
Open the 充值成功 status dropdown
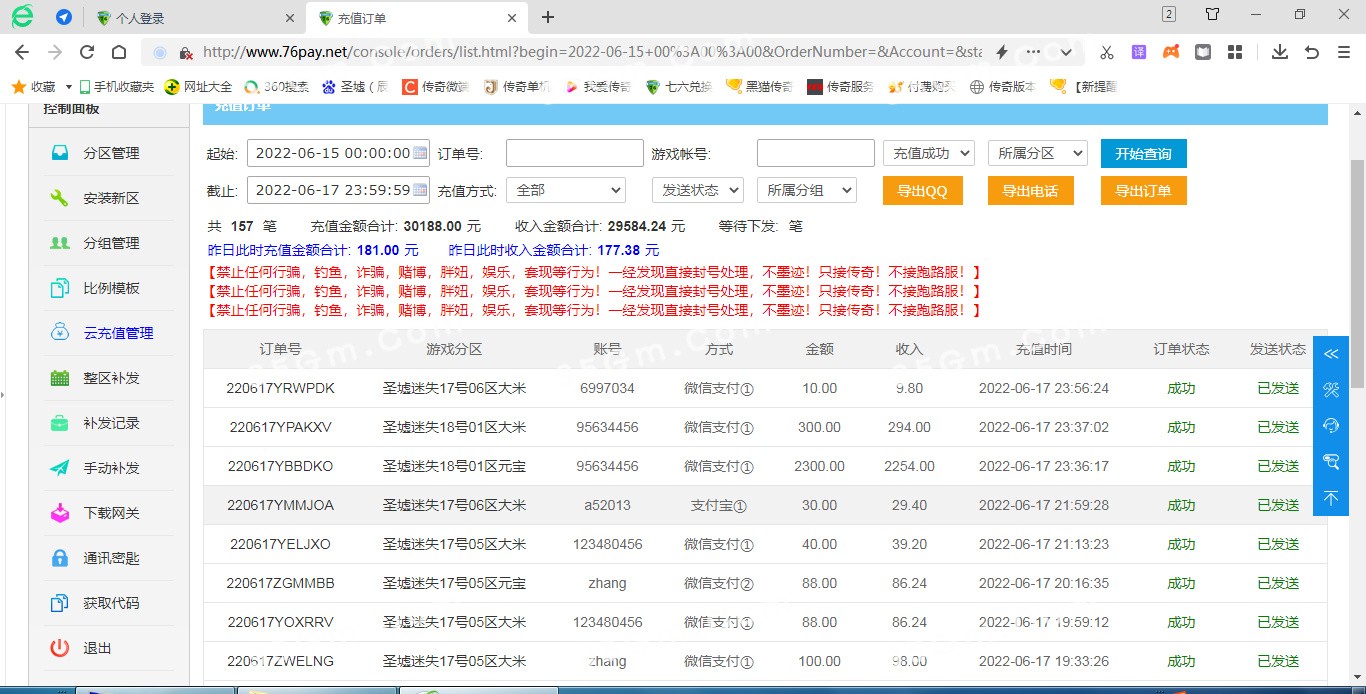click(929, 153)
